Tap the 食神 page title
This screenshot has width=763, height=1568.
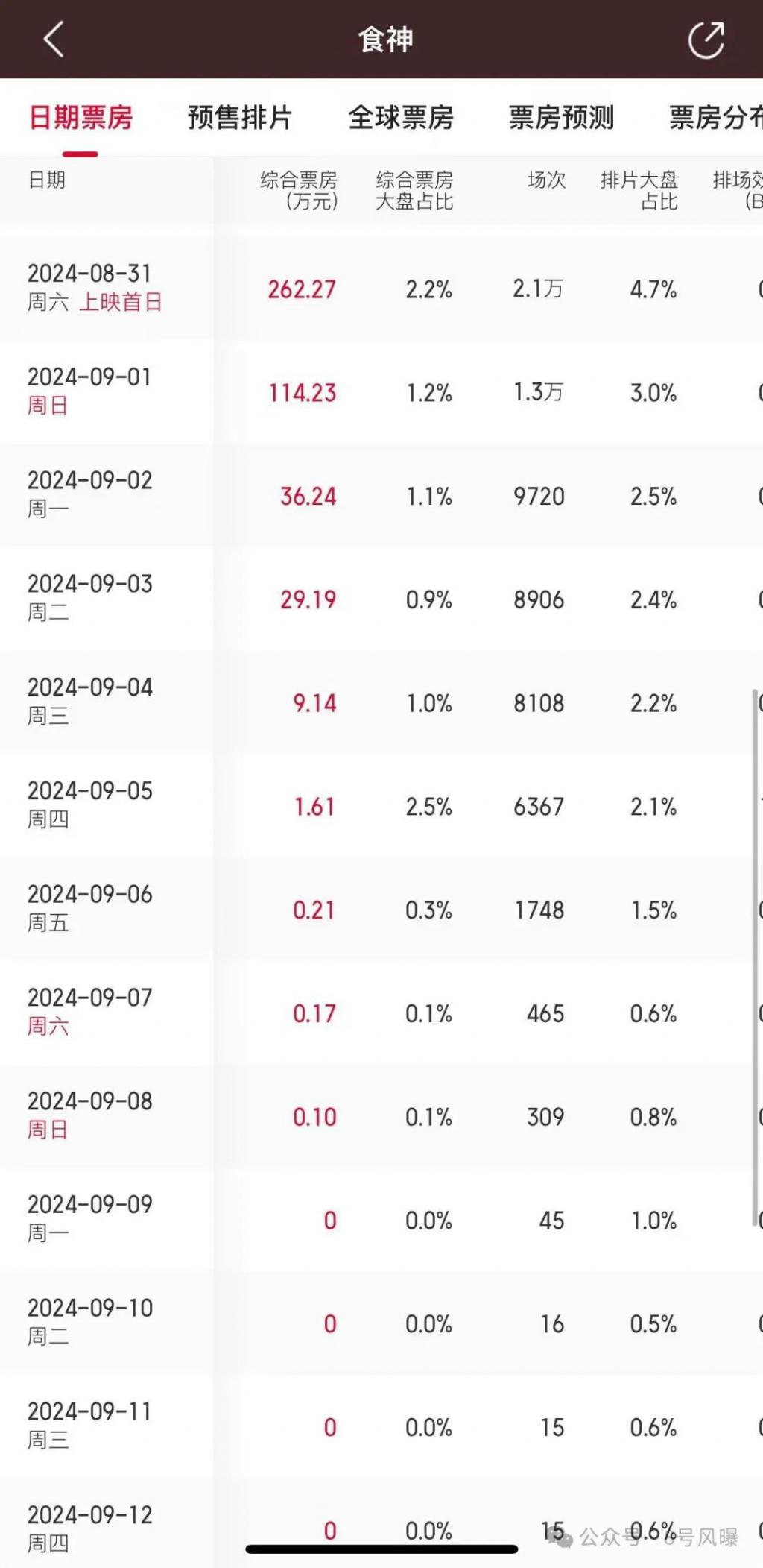[385, 40]
